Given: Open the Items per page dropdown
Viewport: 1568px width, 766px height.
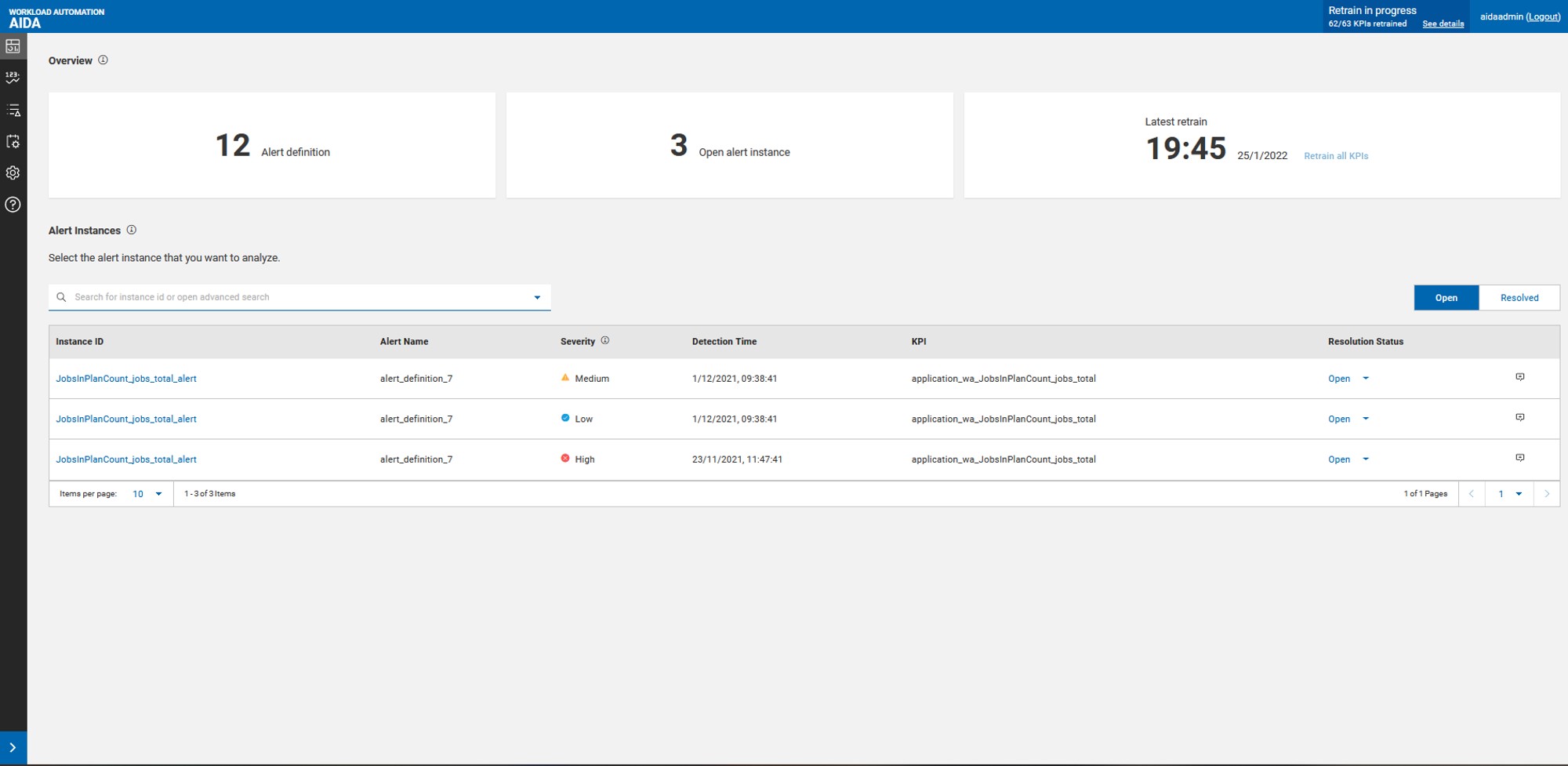Looking at the screenshot, I should click(147, 494).
